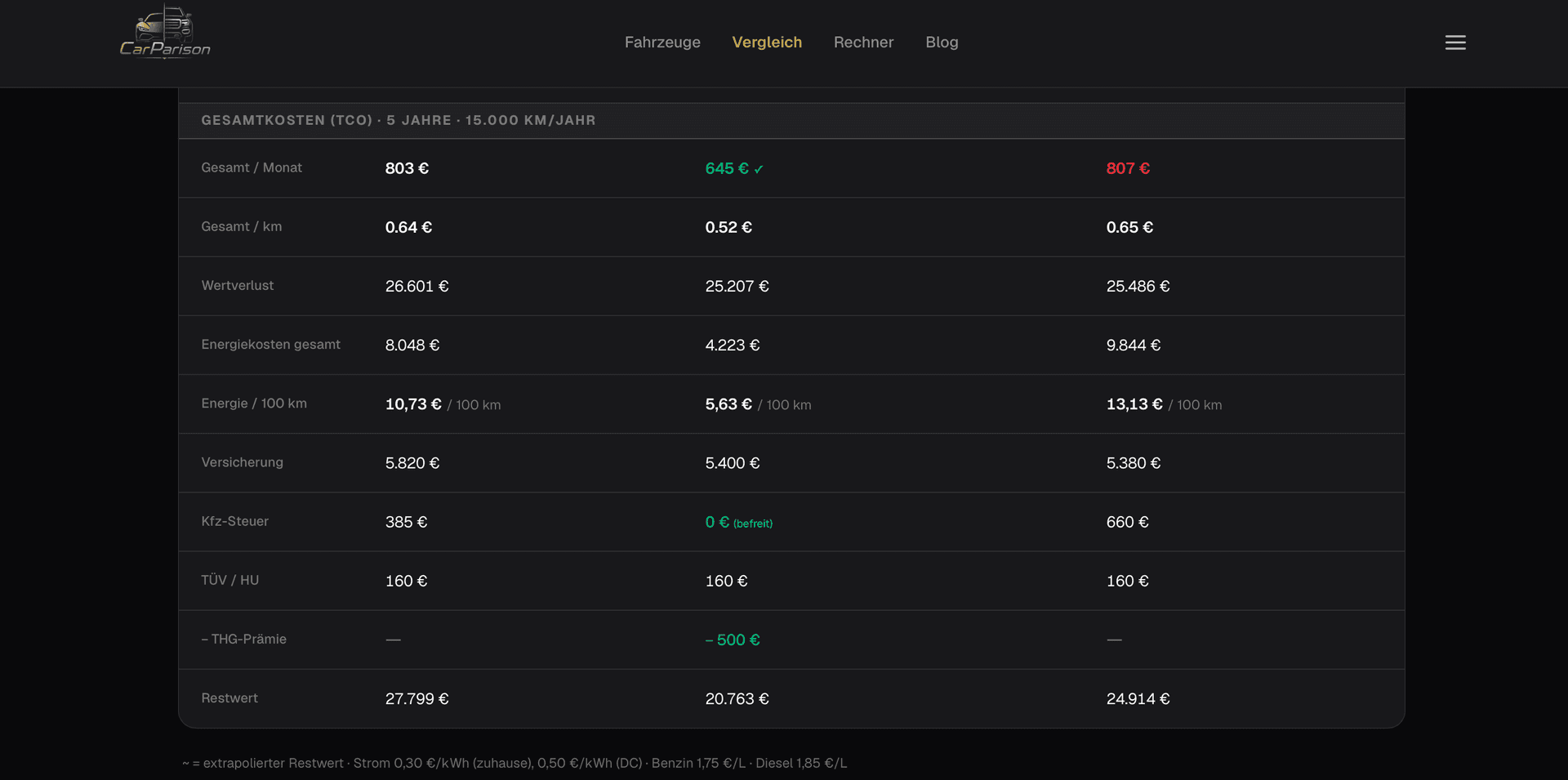The image size is (1568, 780).
Task: Open the hamburger menu icon
Action: 1455,42
